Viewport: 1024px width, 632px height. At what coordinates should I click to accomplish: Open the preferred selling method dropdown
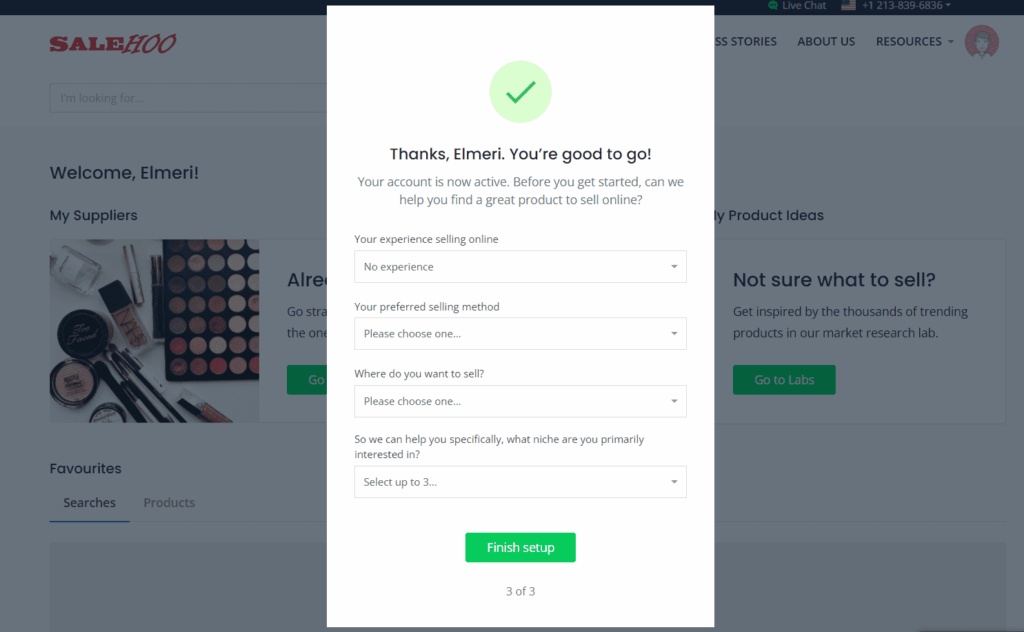click(520, 334)
